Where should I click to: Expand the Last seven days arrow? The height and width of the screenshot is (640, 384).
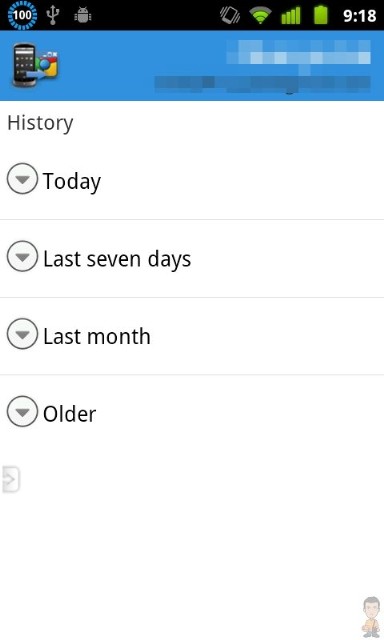click(x=22, y=256)
